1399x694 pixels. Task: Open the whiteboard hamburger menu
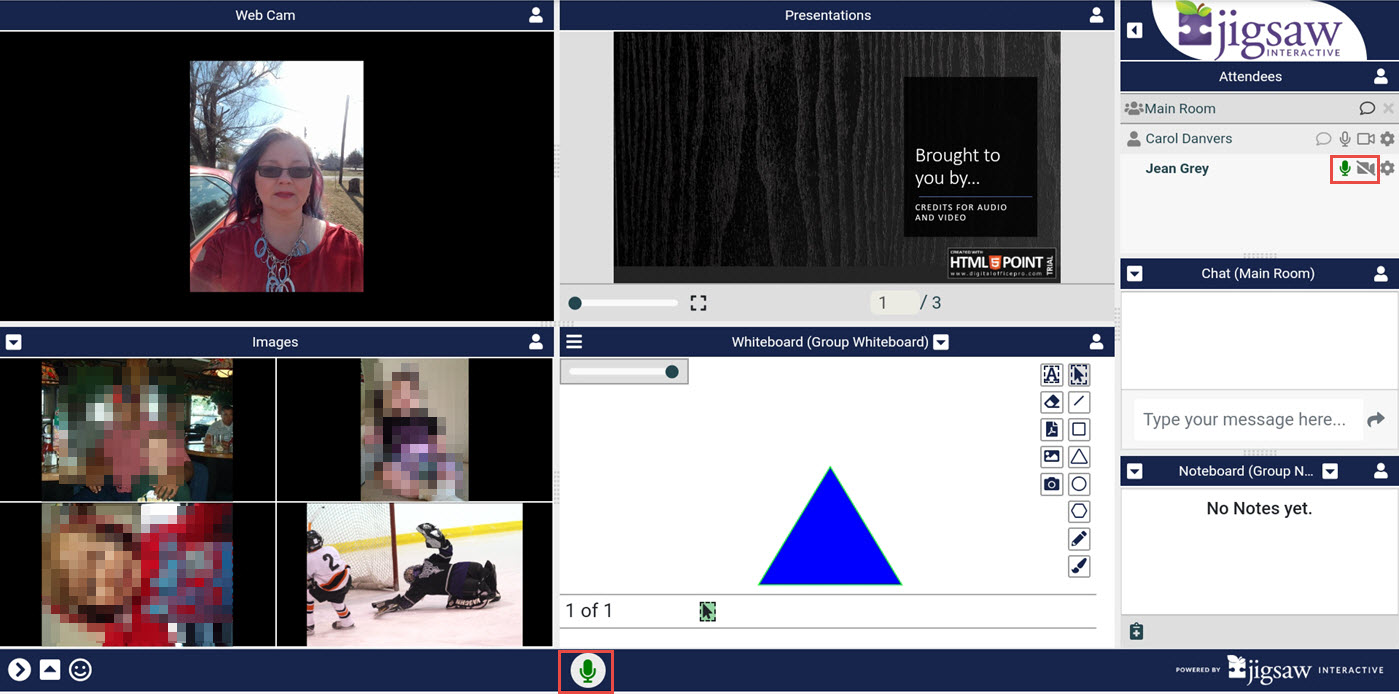574,342
